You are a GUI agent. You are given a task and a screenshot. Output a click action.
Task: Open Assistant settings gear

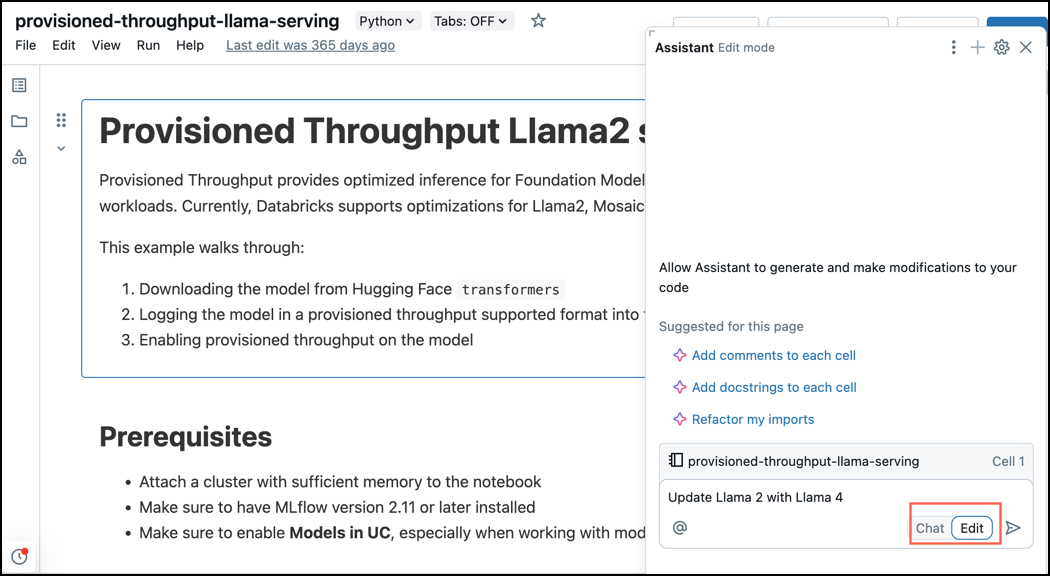[x=1001, y=47]
